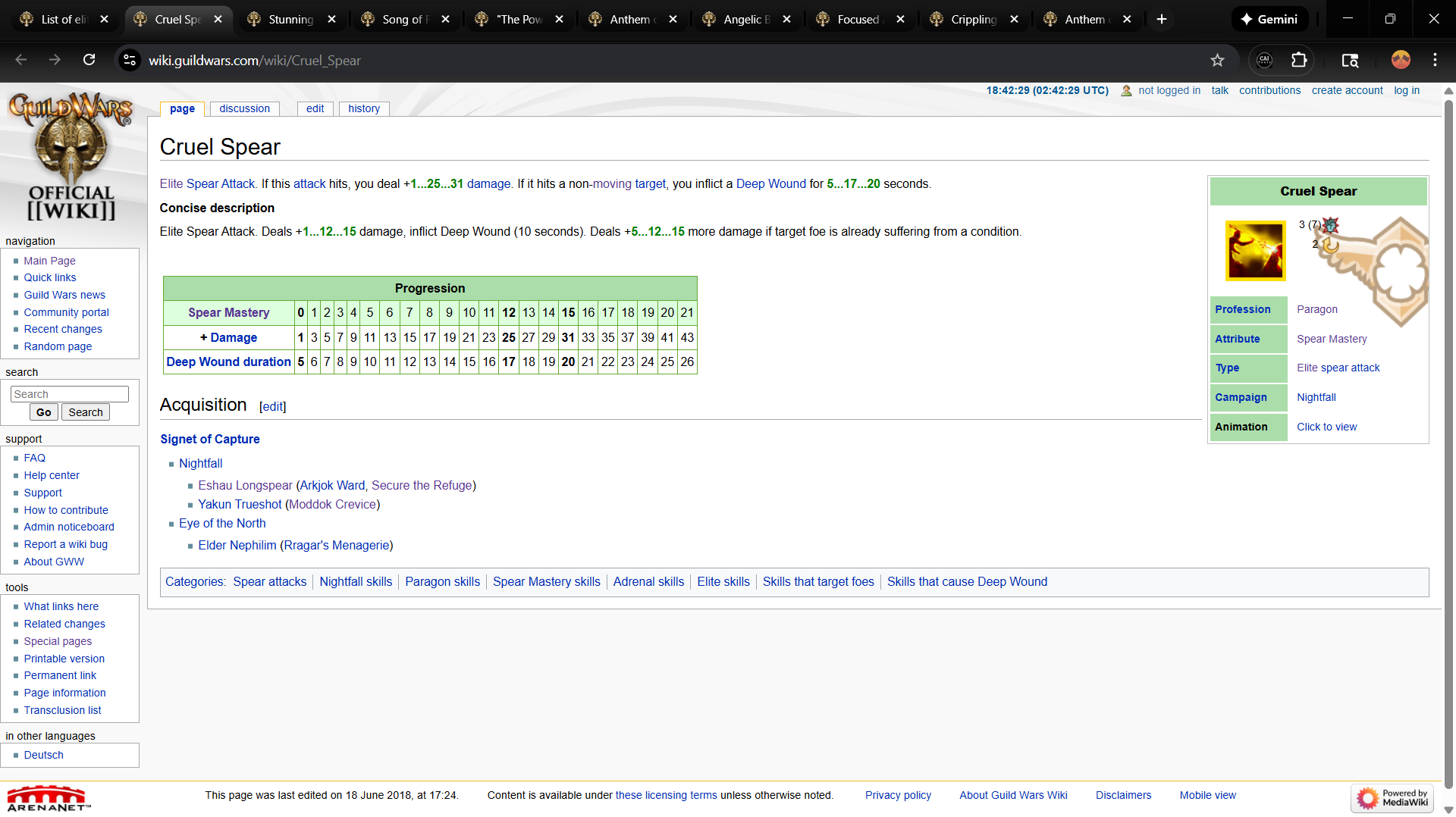Click the Guild Wars Official Wiki logo
The image size is (1456, 817).
coord(71,157)
